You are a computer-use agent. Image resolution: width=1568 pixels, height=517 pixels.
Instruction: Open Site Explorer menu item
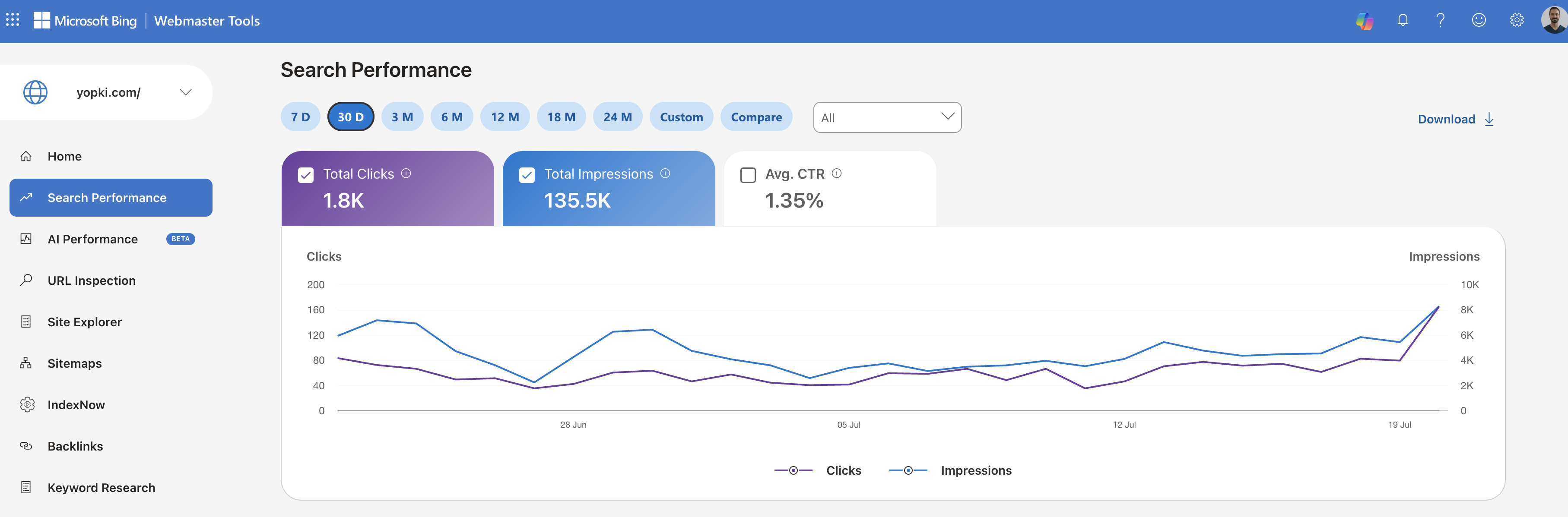pos(111,322)
